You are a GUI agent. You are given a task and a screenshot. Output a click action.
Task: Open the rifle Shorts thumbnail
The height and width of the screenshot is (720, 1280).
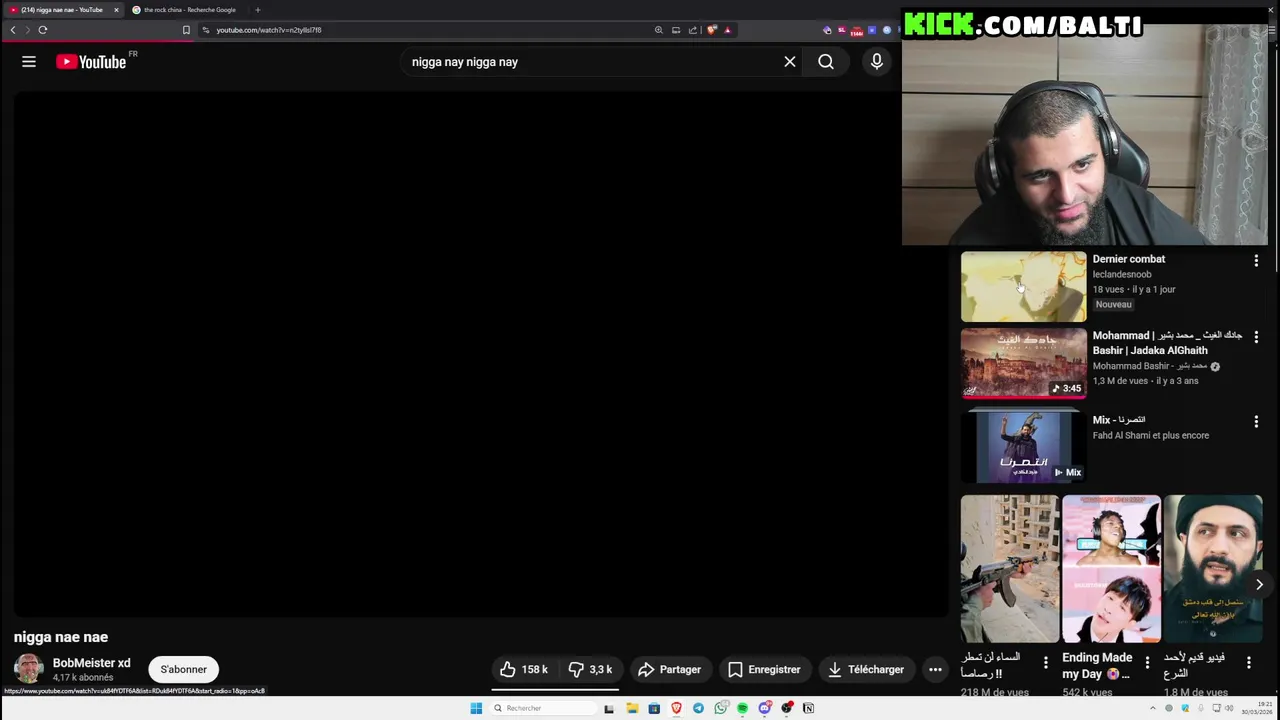1010,568
